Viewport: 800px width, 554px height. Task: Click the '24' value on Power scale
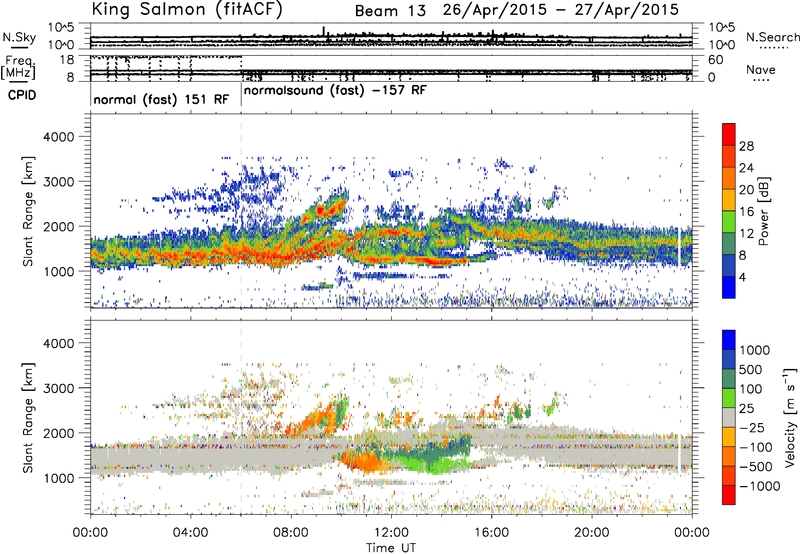(x=746, y=168)
